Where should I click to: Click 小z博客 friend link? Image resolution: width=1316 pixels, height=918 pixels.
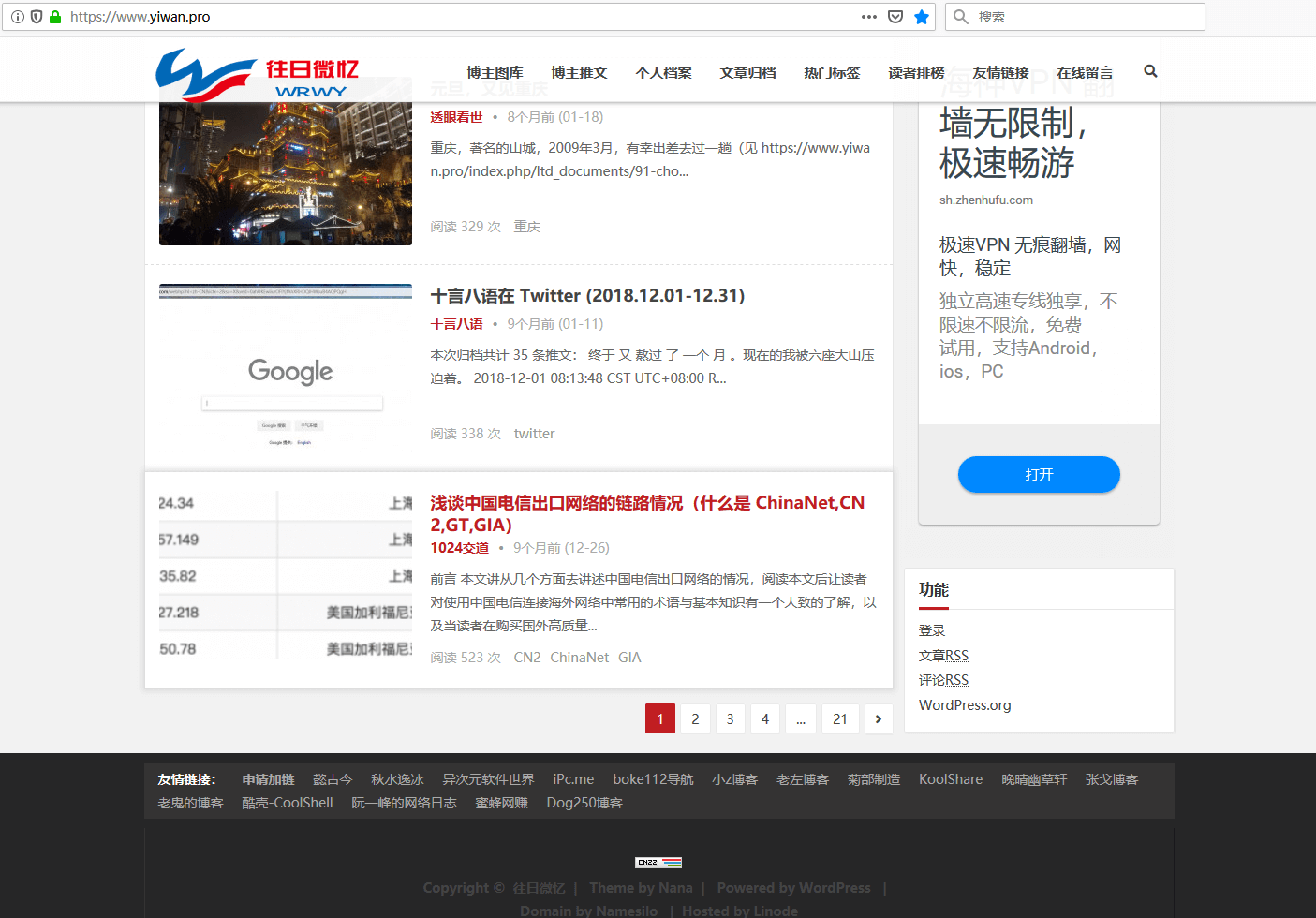pos(734,779)
